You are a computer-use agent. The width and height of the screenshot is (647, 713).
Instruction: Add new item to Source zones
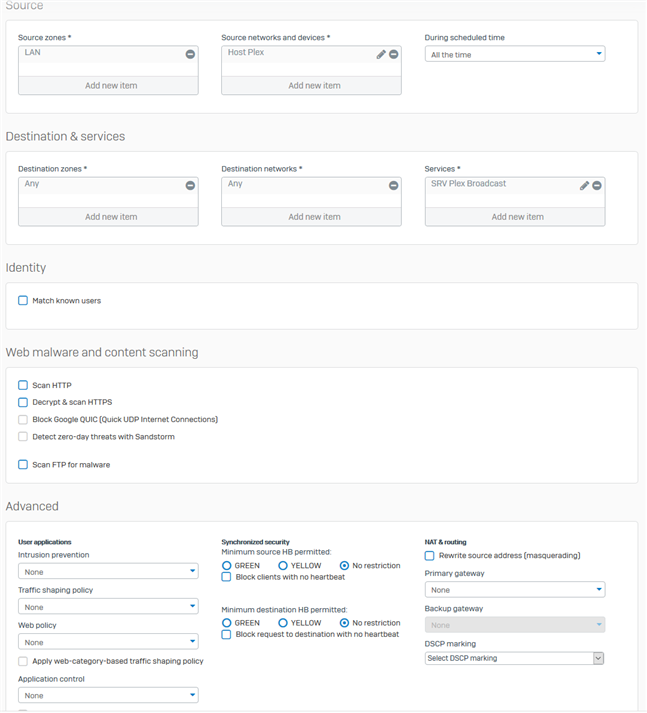[111, 86]
